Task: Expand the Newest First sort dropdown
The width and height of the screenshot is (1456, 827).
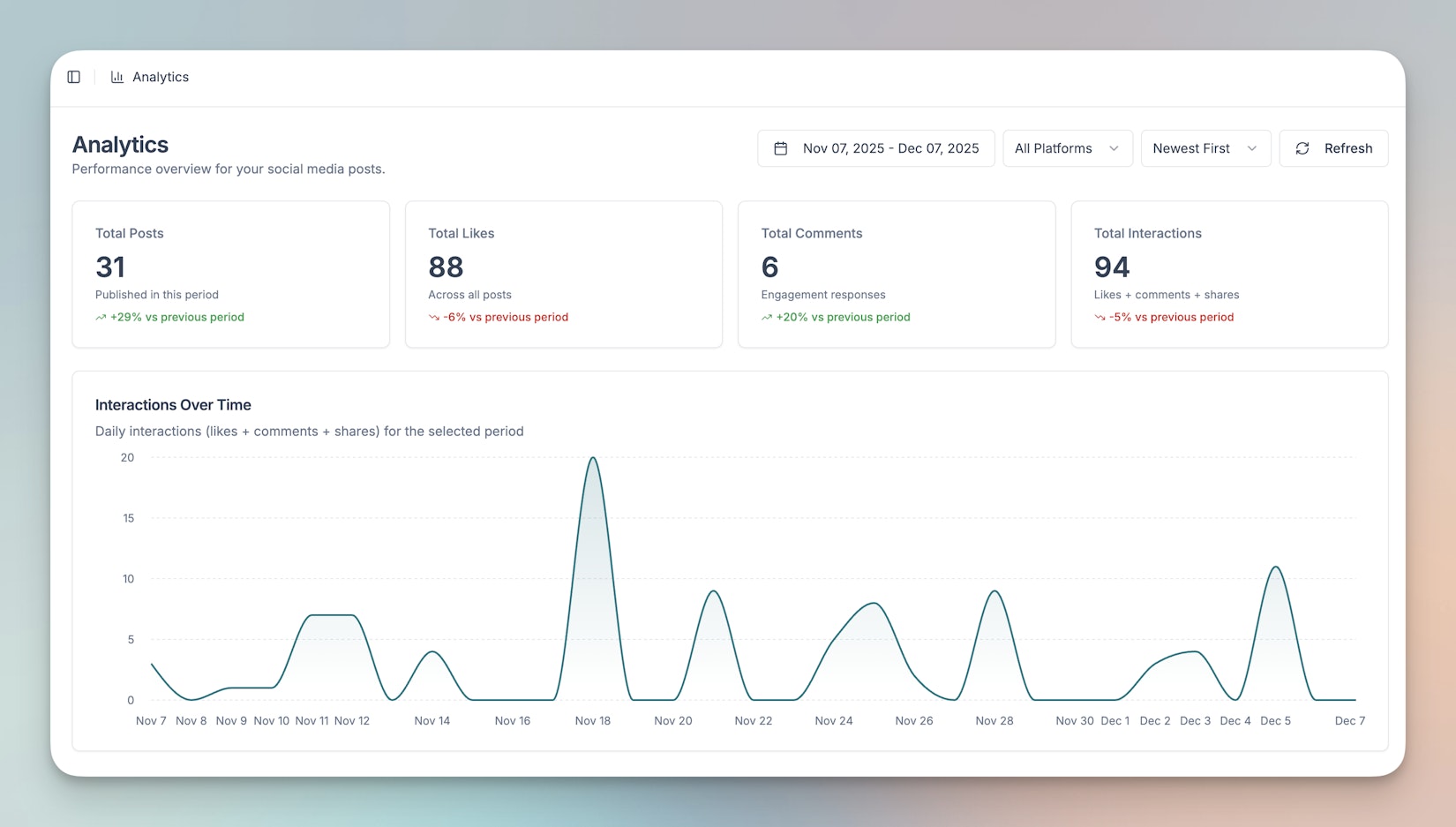Action: pyautogui.click(x=1205, y=148)
